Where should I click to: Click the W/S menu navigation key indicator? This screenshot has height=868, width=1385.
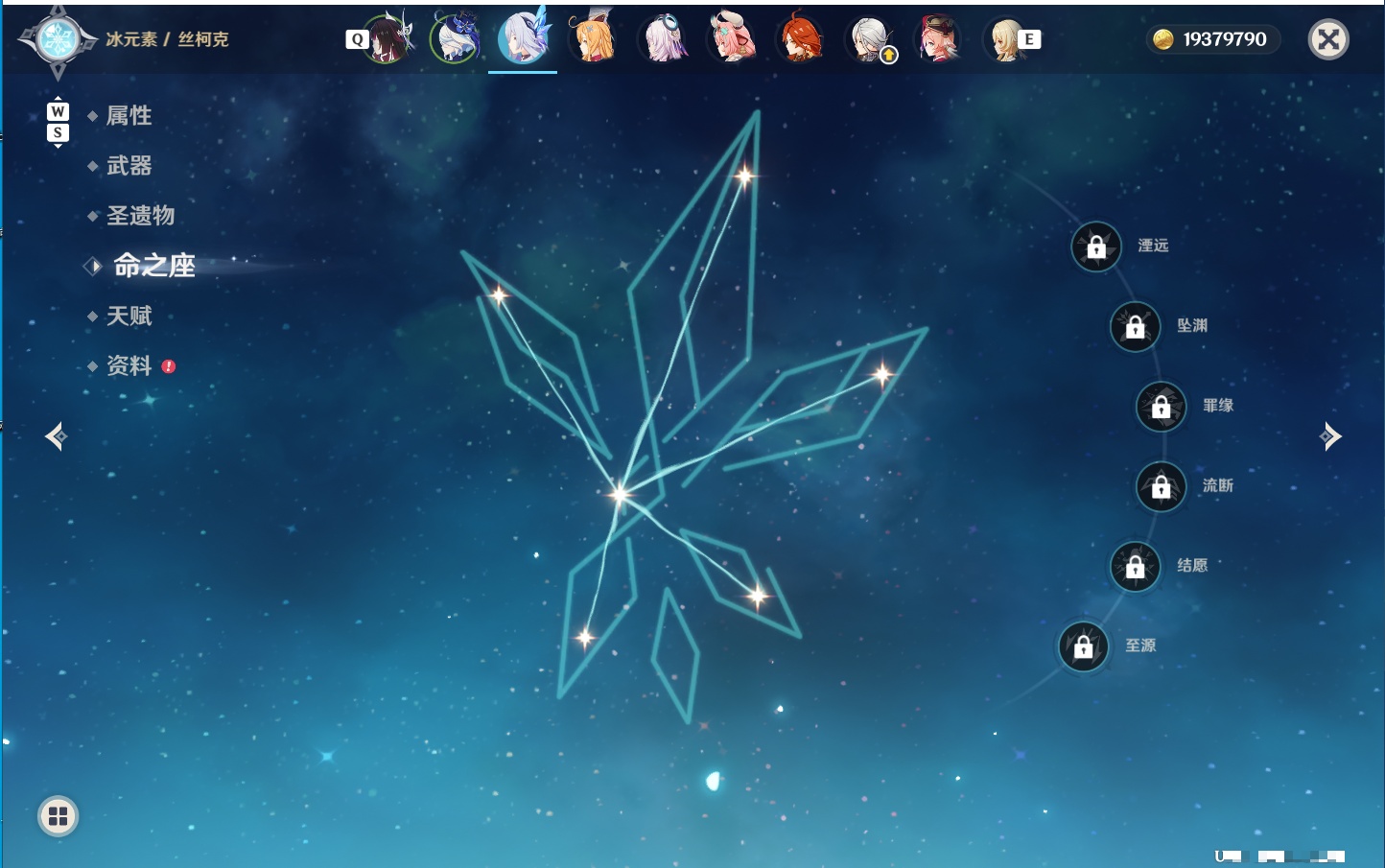point(58,122)
